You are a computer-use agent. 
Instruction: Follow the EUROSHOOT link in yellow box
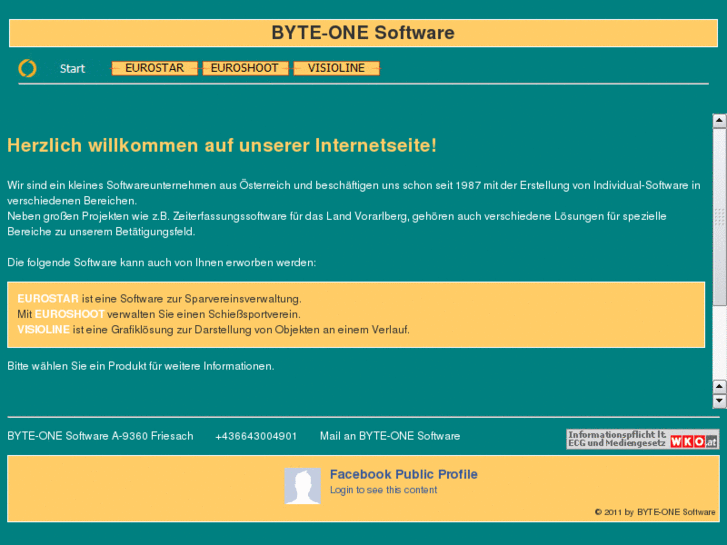coord(70,314)
